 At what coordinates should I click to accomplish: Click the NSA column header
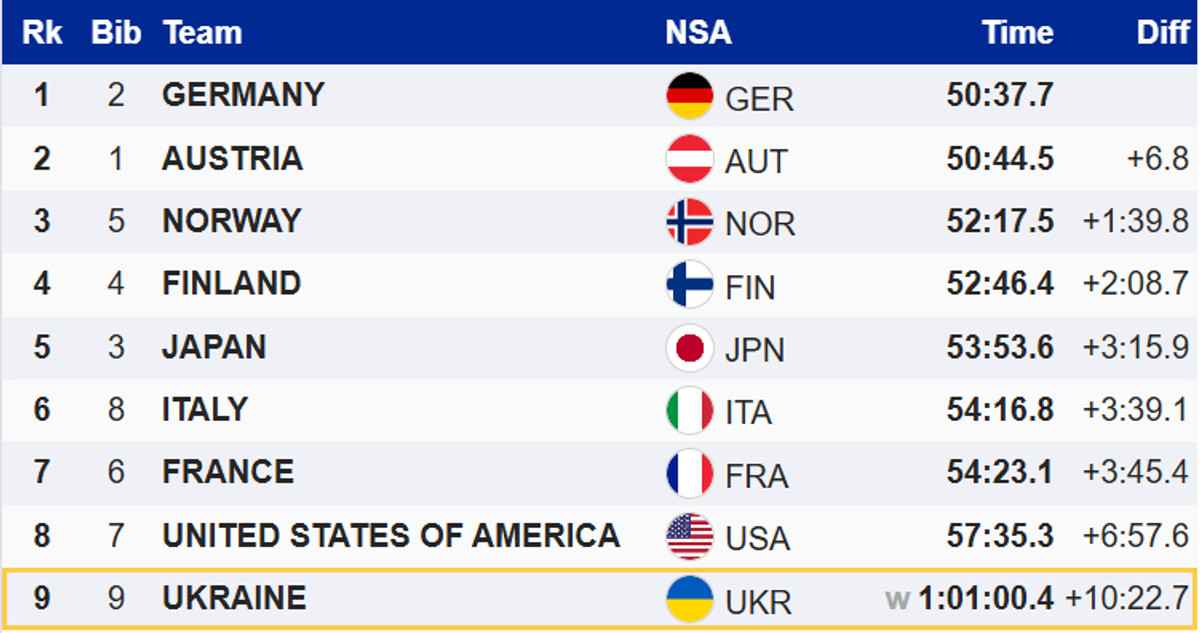[x=698, y=33]
